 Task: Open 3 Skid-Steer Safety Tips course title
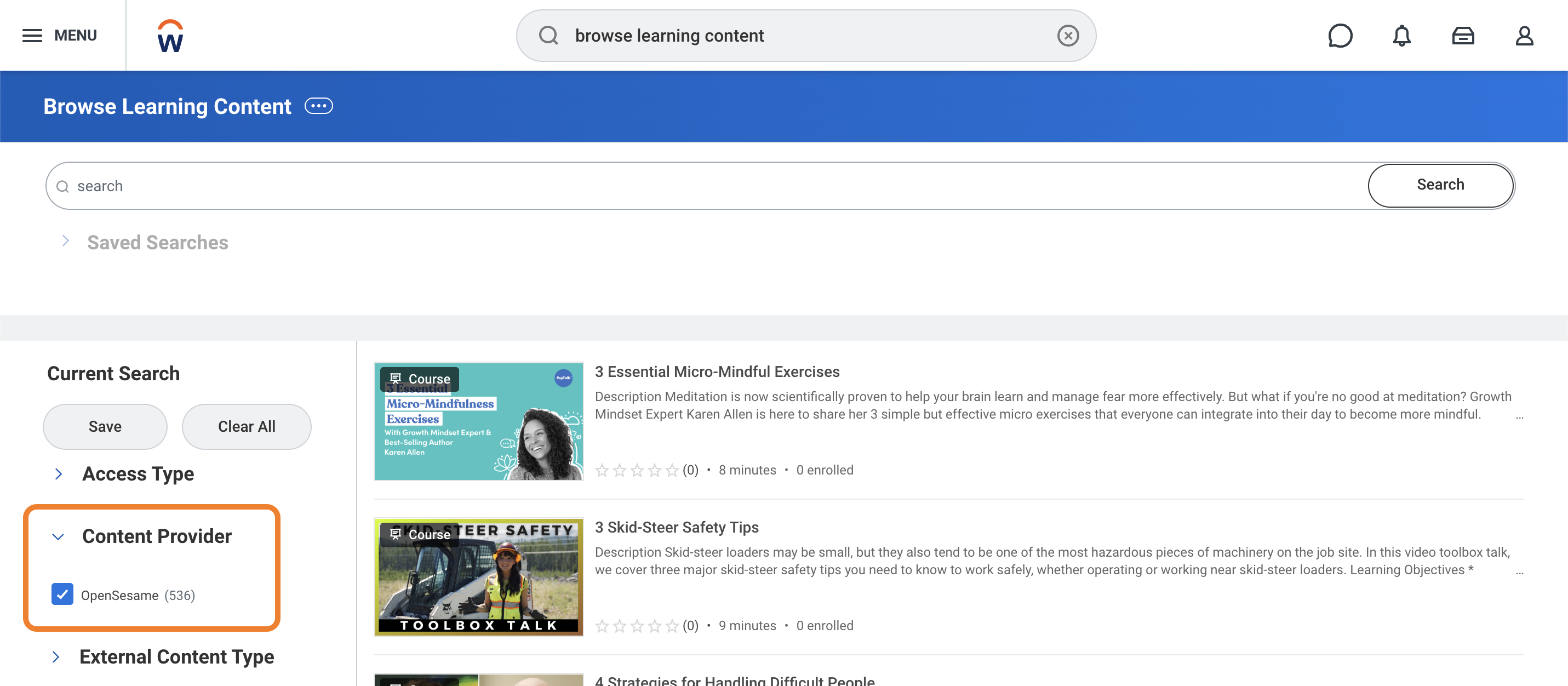[677, 528]
